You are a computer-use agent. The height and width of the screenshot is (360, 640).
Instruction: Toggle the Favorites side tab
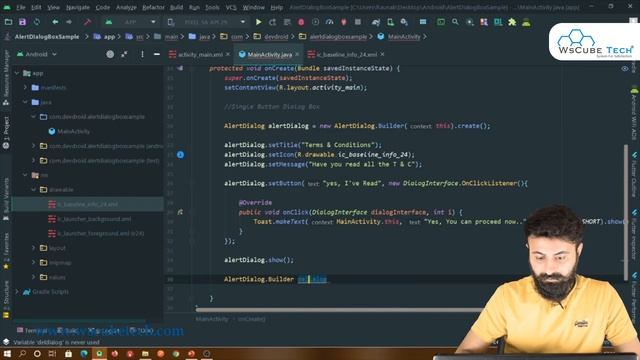coord(6,250)
